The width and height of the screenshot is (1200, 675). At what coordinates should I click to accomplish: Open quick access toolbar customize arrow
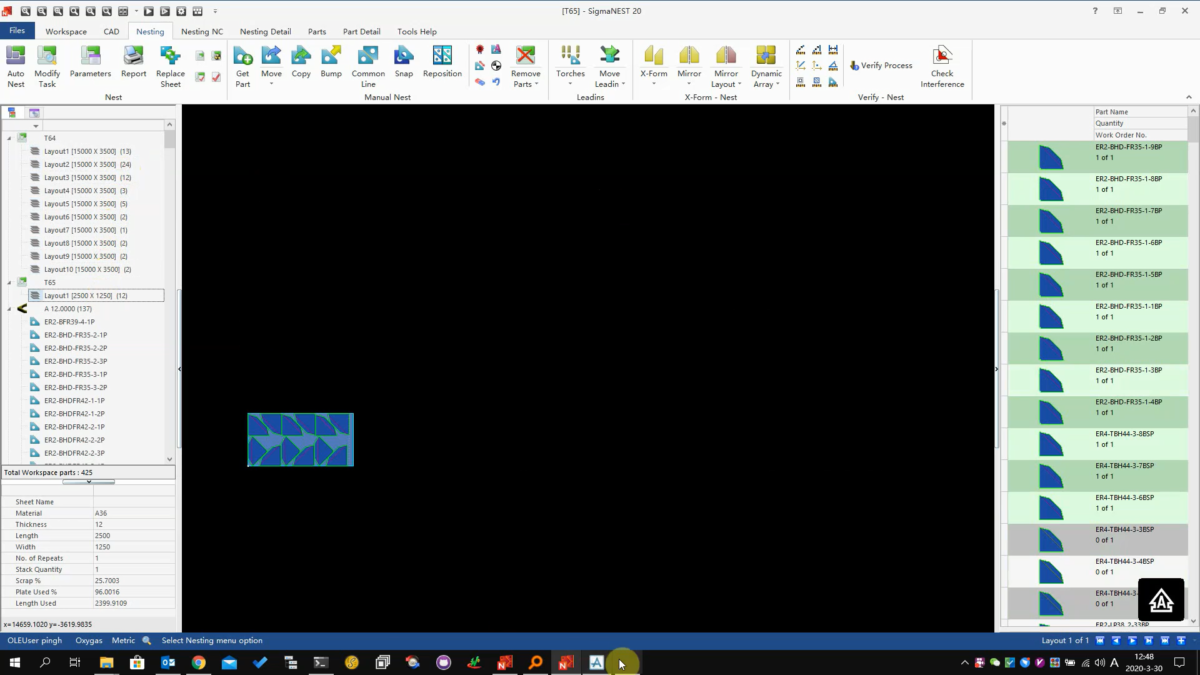pyautogui.click(x=215, y=11)
